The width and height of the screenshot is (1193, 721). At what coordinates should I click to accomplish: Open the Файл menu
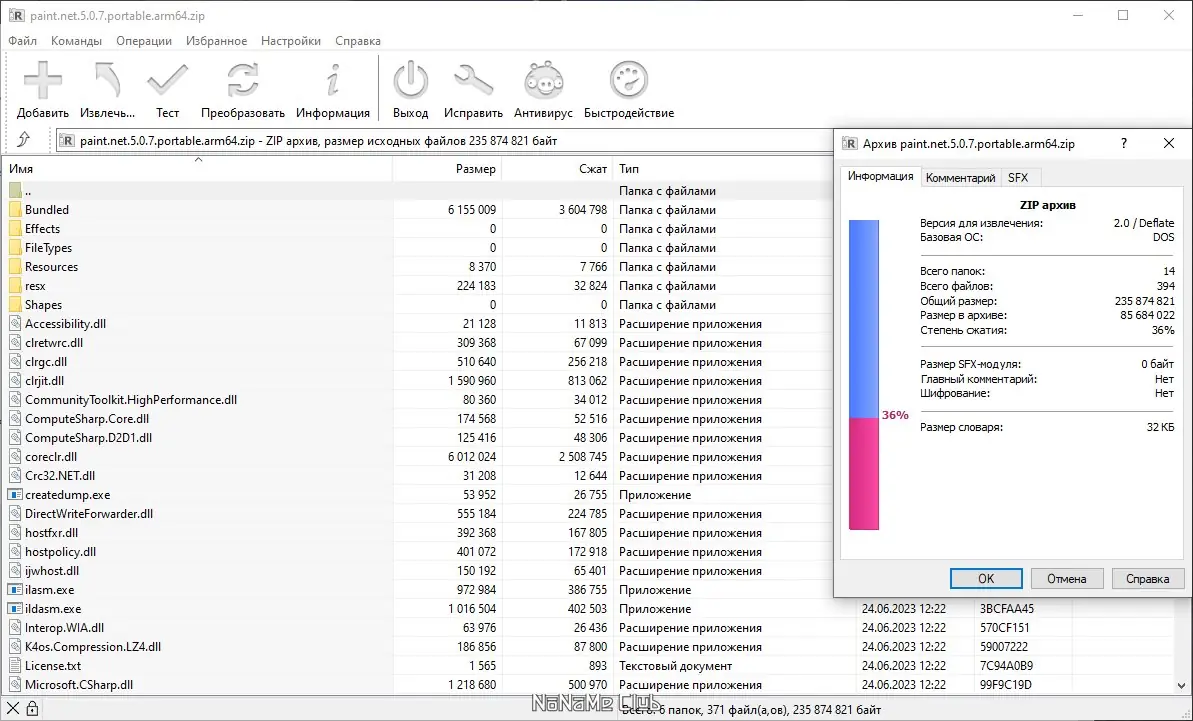point(23,41)
